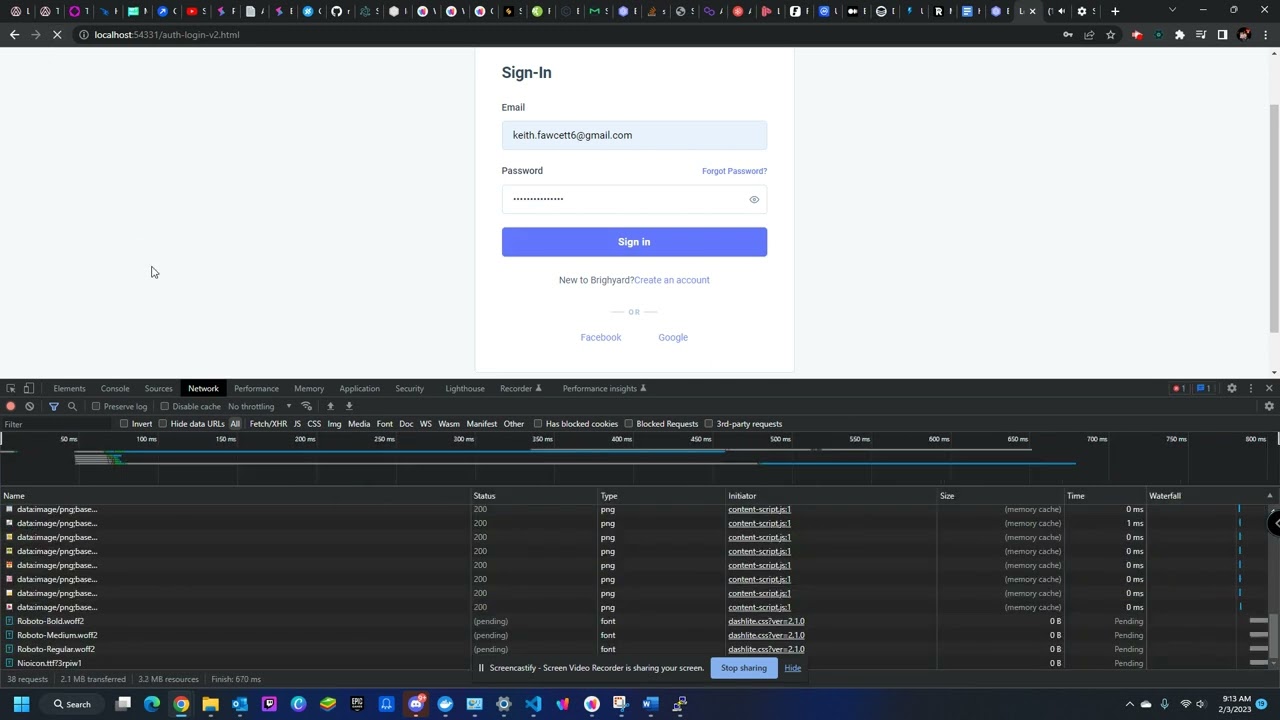Follow the Forgot Password? link

[x=734, y=171]
